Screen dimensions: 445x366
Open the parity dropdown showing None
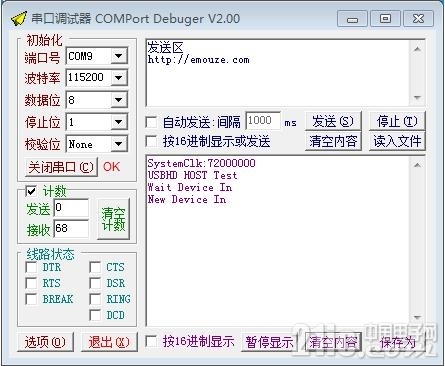[x=118, y=144]
